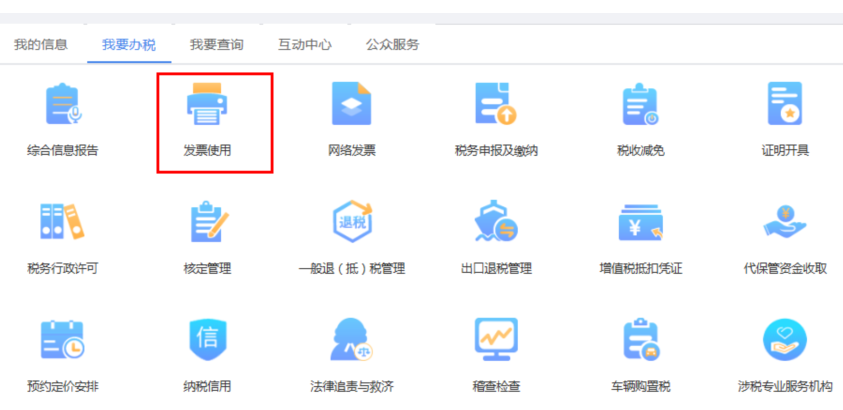The width and height of the screenshot is (843, 410).
Task: Open the 法律追责与救济 icon
Action: (352, 340)
